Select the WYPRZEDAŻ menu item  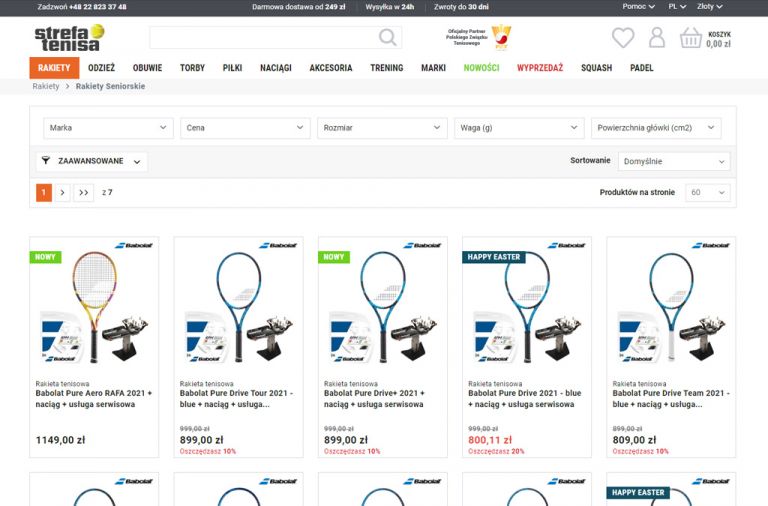540,68
